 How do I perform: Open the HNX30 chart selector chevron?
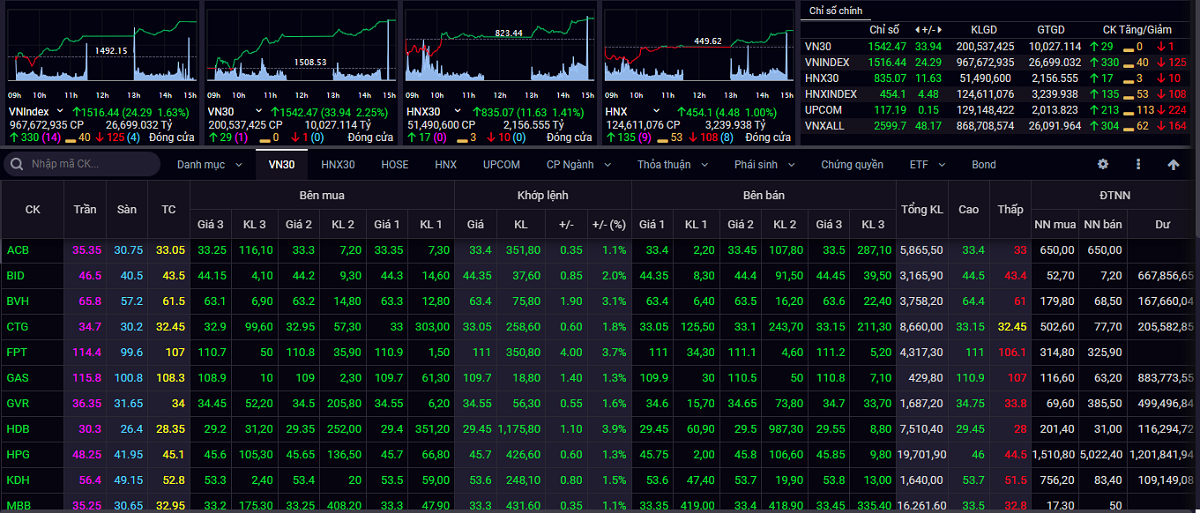(x=455, y=112)
